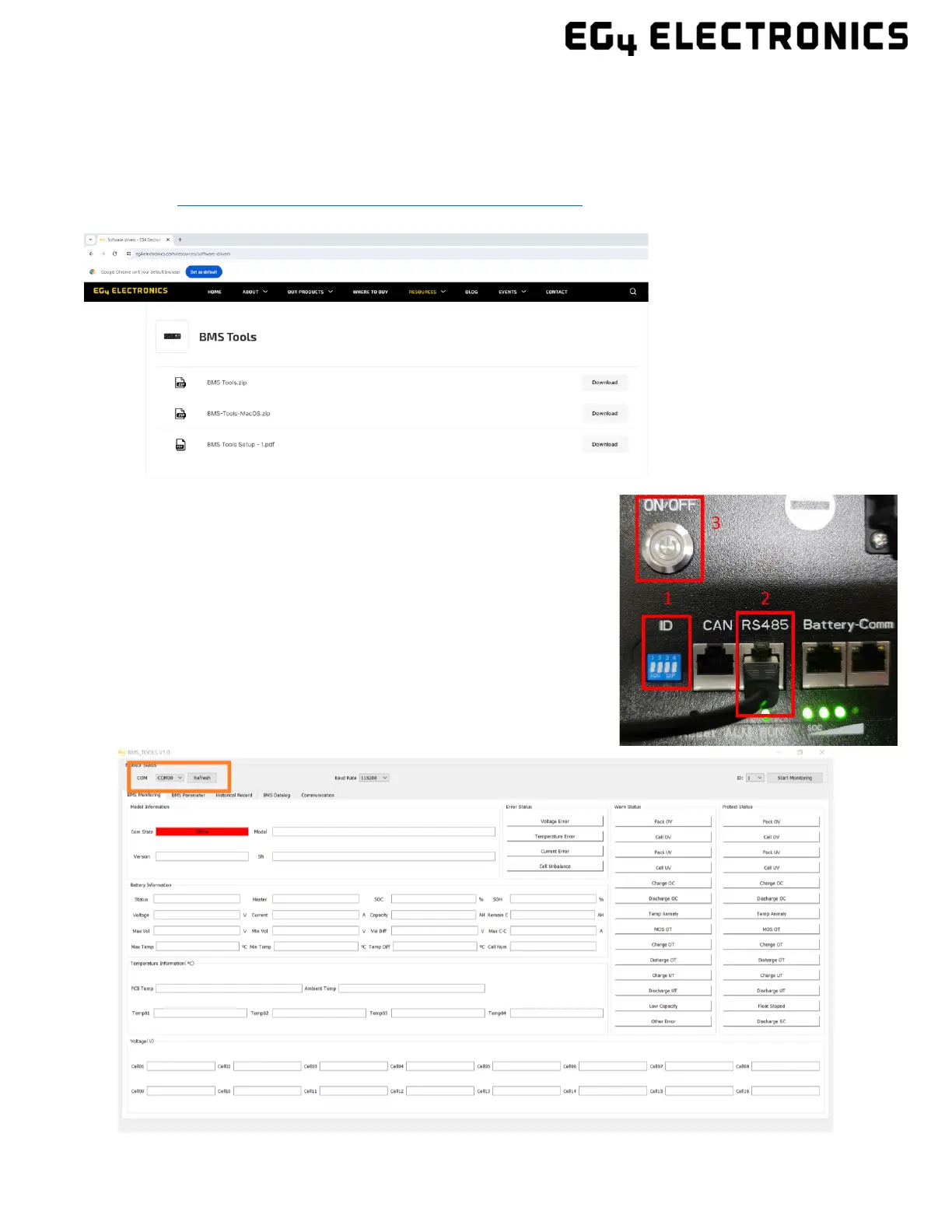952x1232 pixels.
Task: Open the BMS Datalog tab
Action: [x=277, y=795]
